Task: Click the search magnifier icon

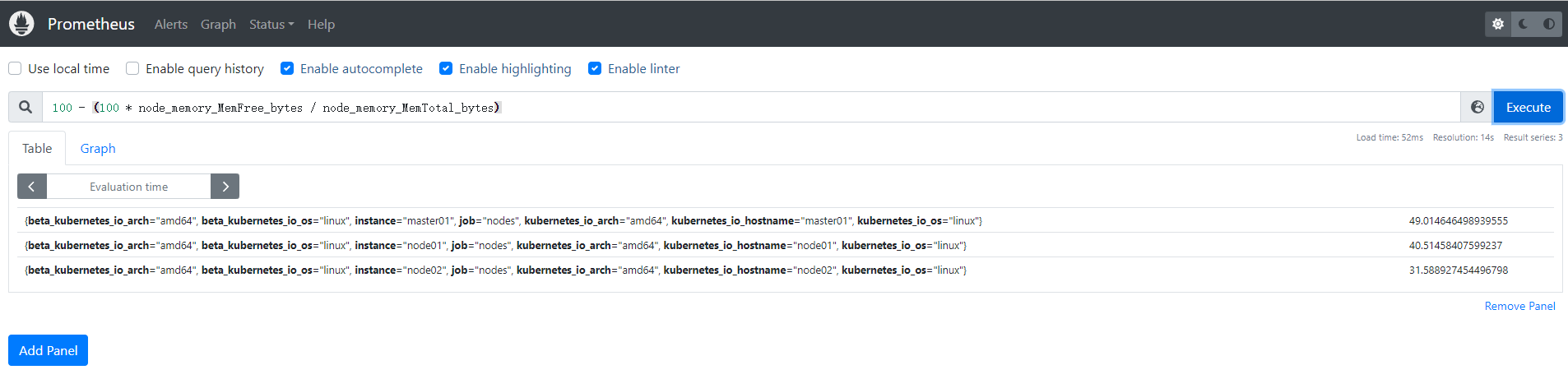Action: coord(26,107)
